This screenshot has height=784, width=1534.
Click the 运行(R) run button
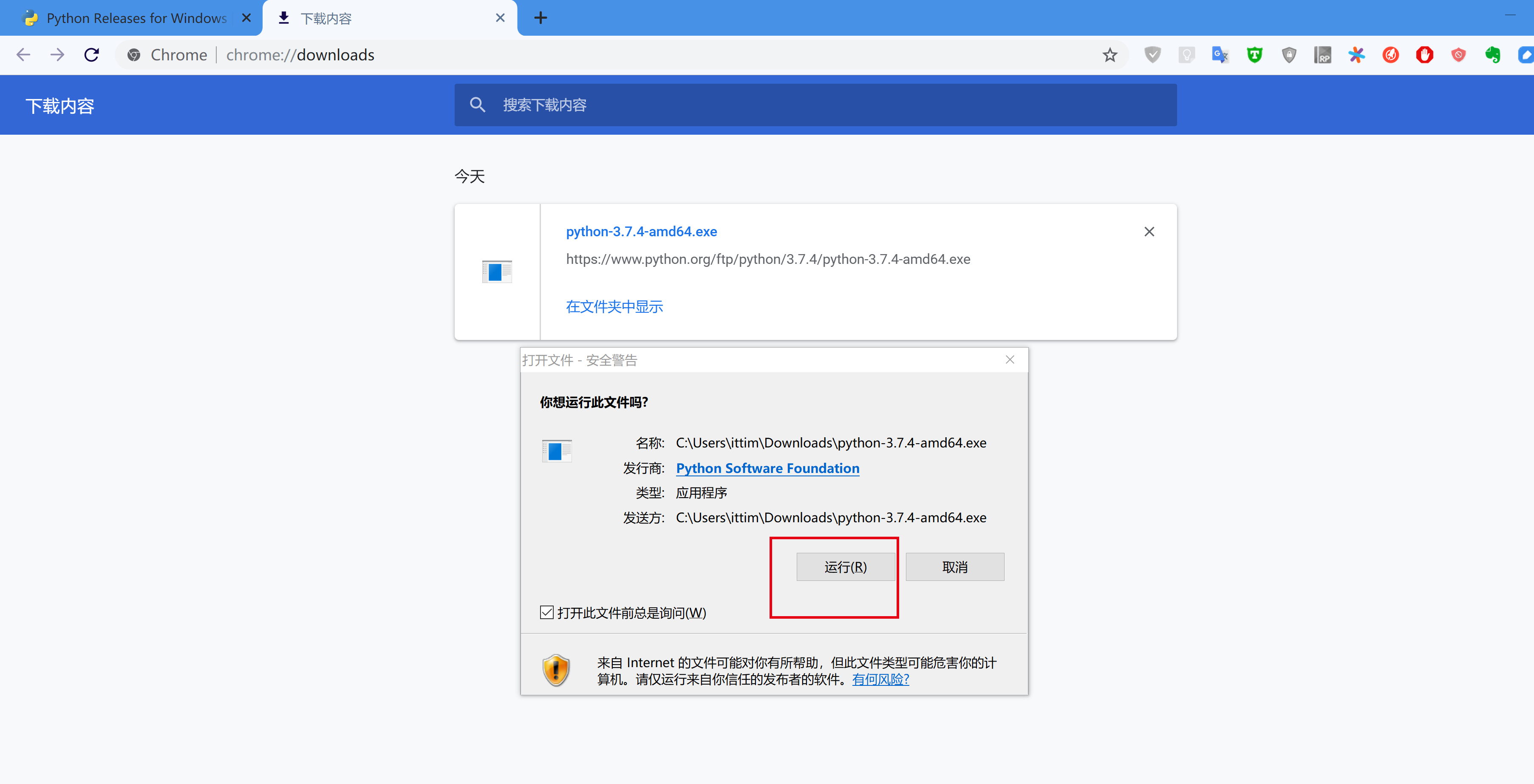[846, 567]
